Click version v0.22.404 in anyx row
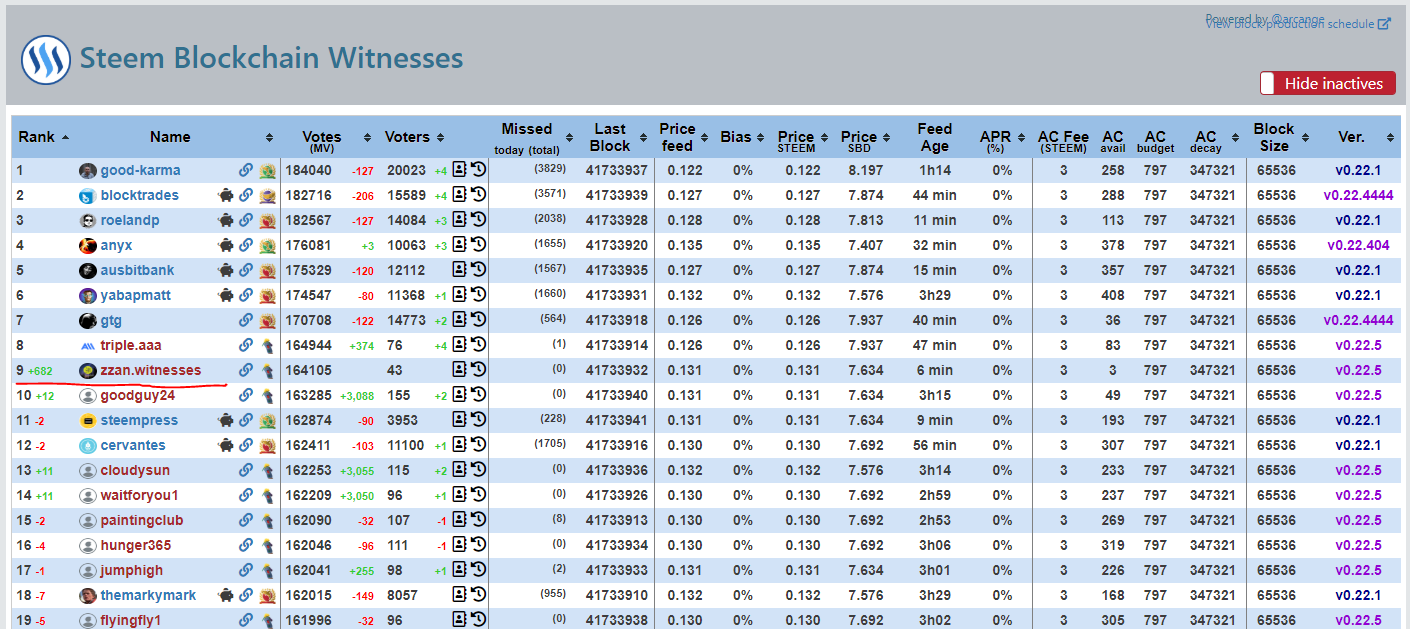This screenshot has width=1410, height=629. (x=1358, y=245)
